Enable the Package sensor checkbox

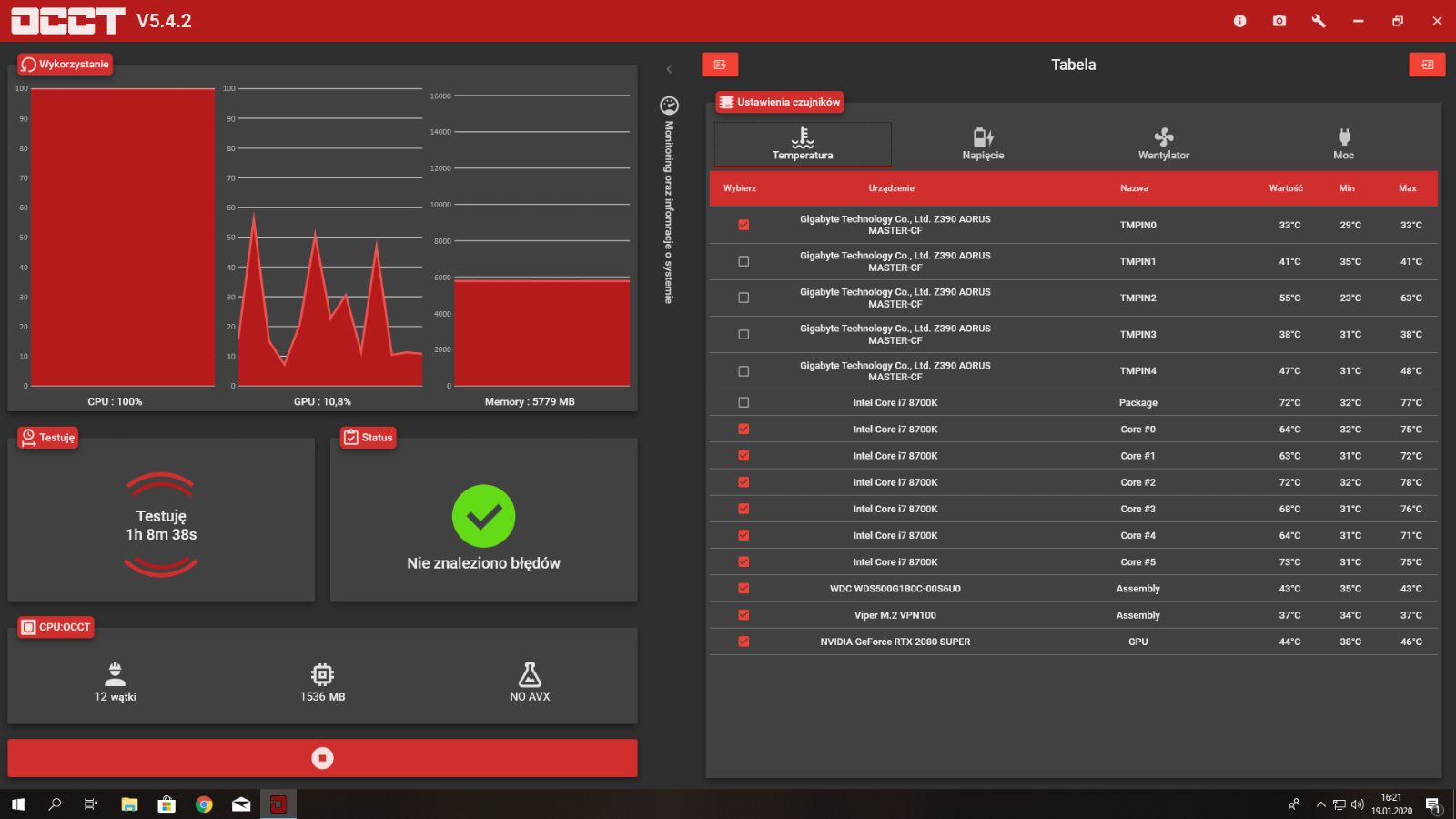743,402
